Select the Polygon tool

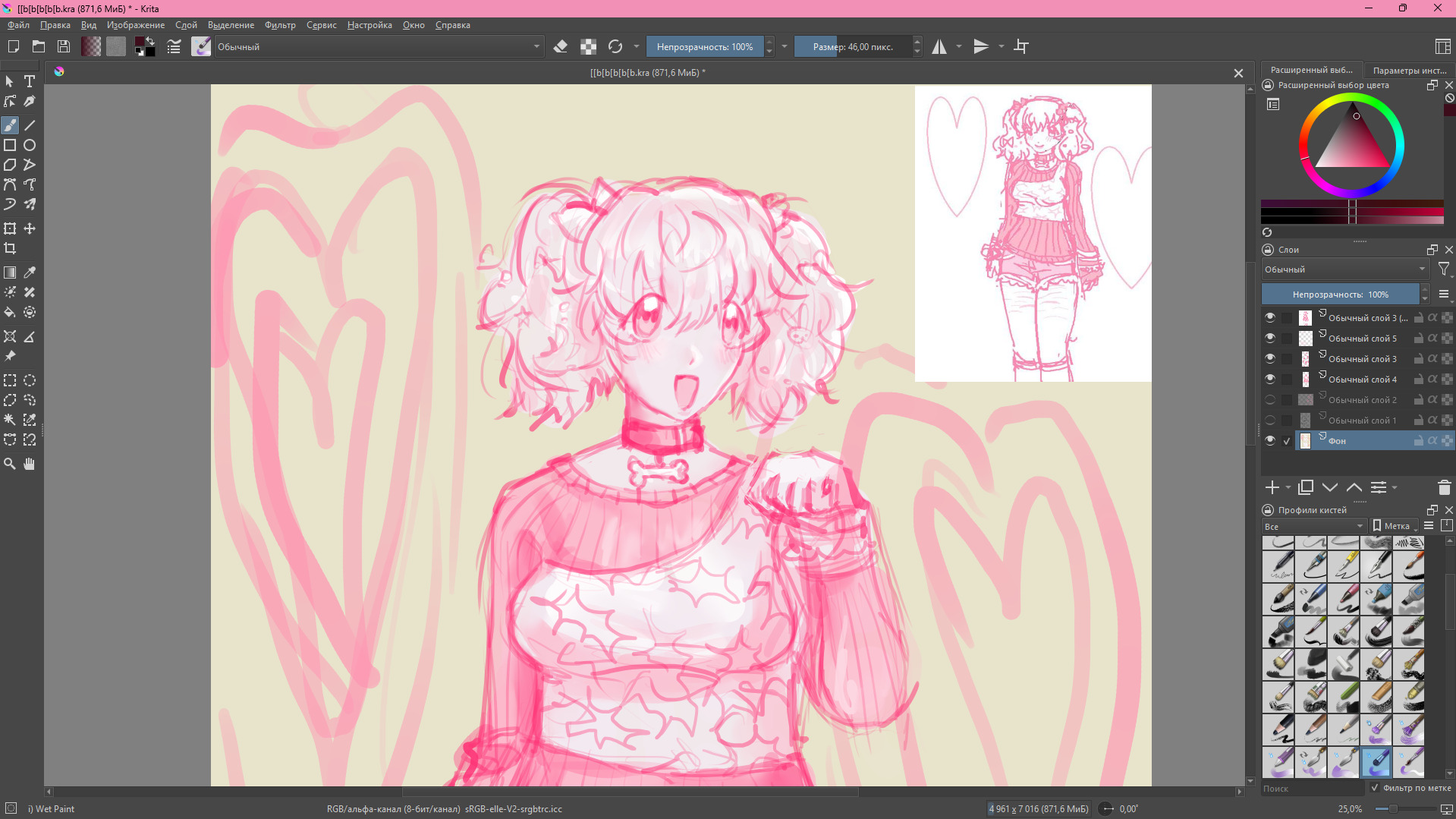pos(10,165)
